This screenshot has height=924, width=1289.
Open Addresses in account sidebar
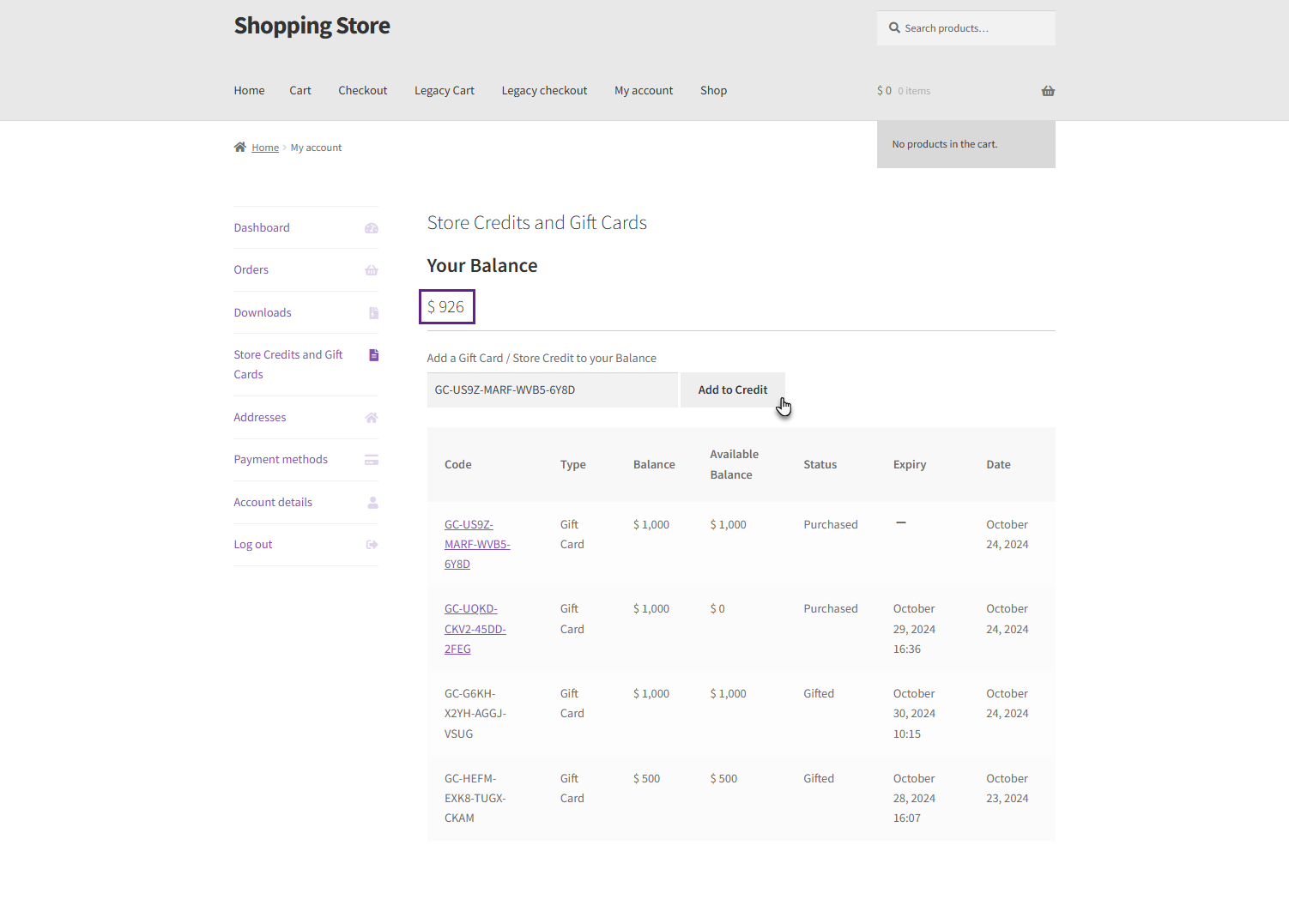pyautogui.click(x=260, y=418)
